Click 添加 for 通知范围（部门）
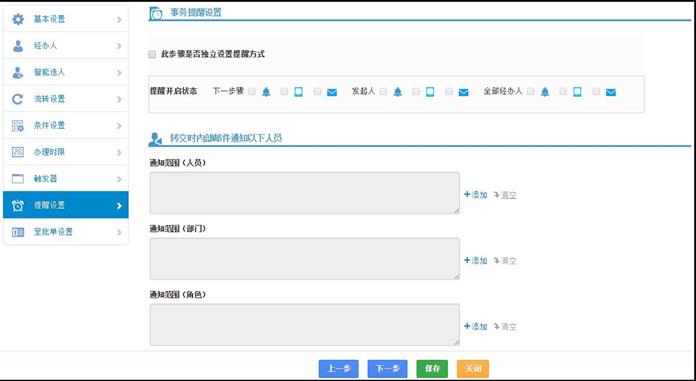 pos(476,261)
